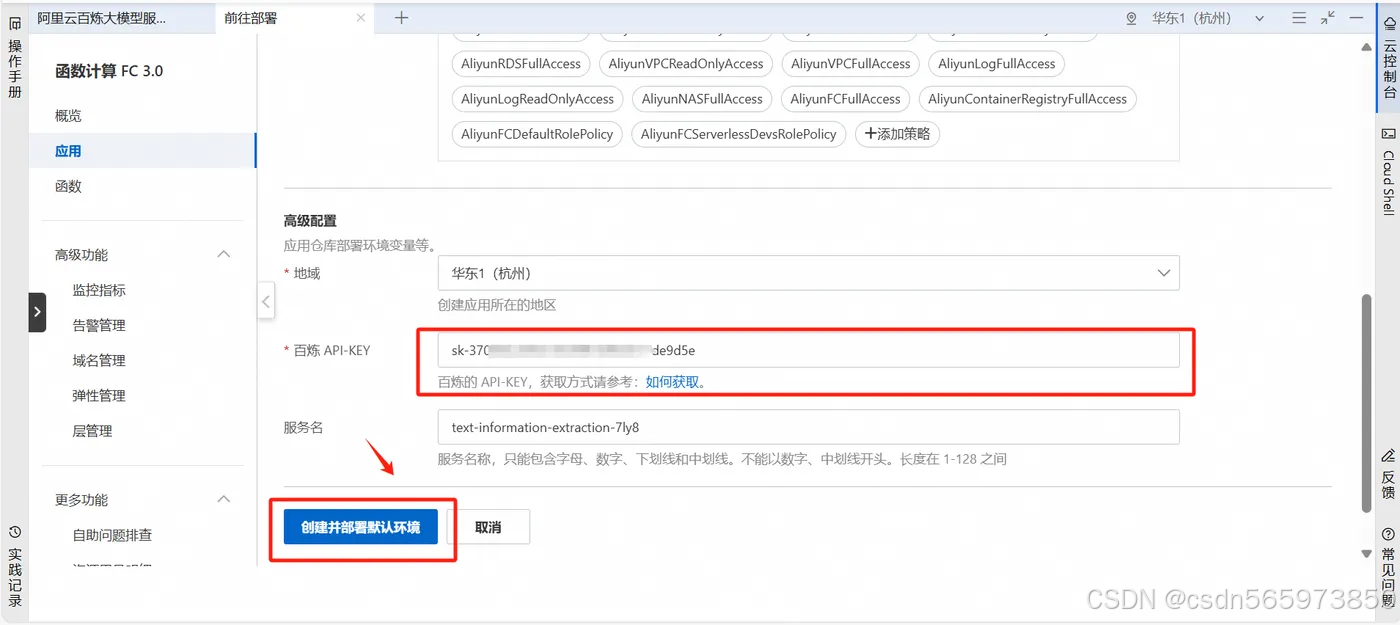Click the AliyunVPCFullAccess policy tag

[x=851, y=64]
